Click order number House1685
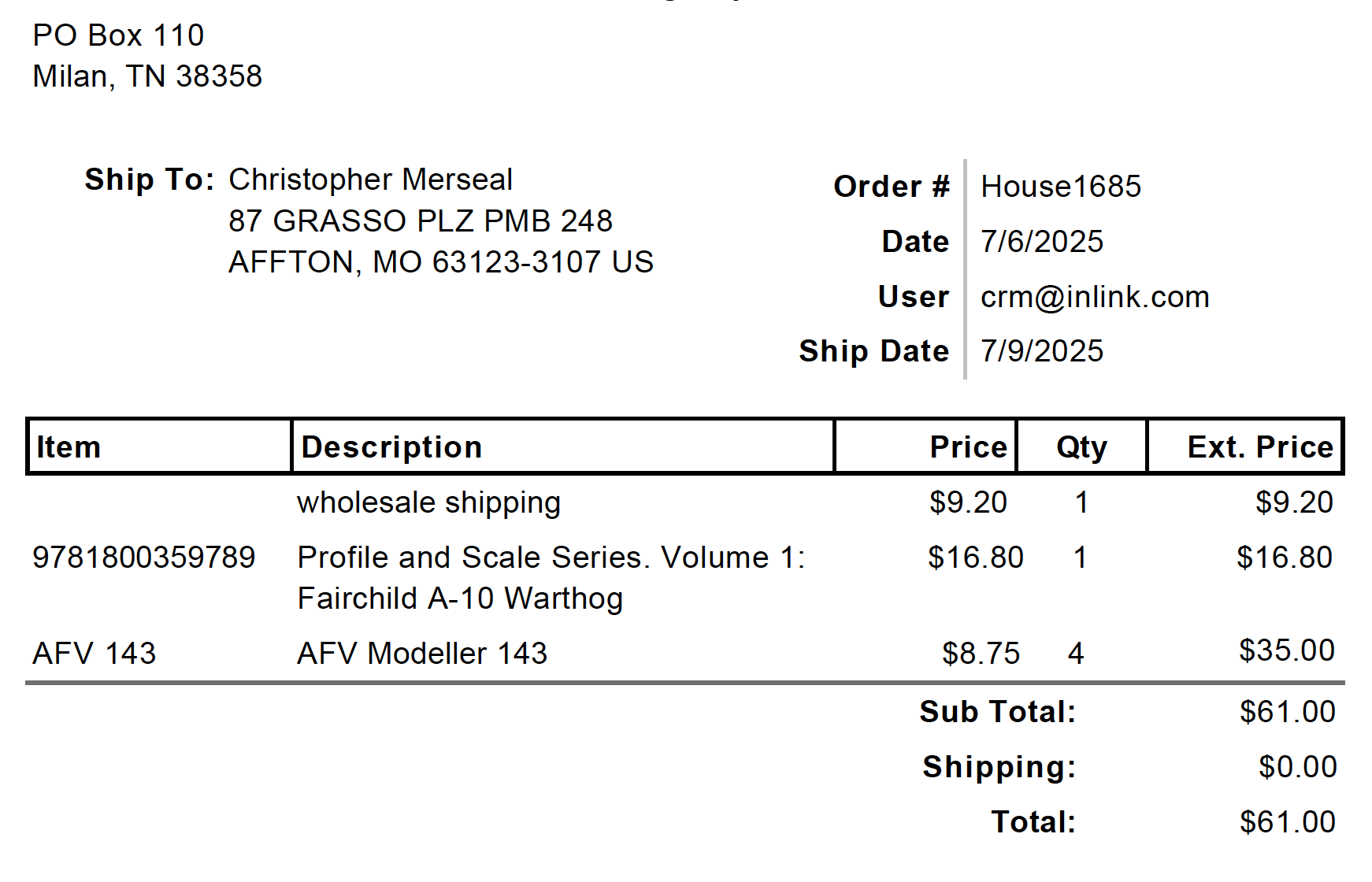Viewport: 1372px width, 882px height. point(1061,187)
